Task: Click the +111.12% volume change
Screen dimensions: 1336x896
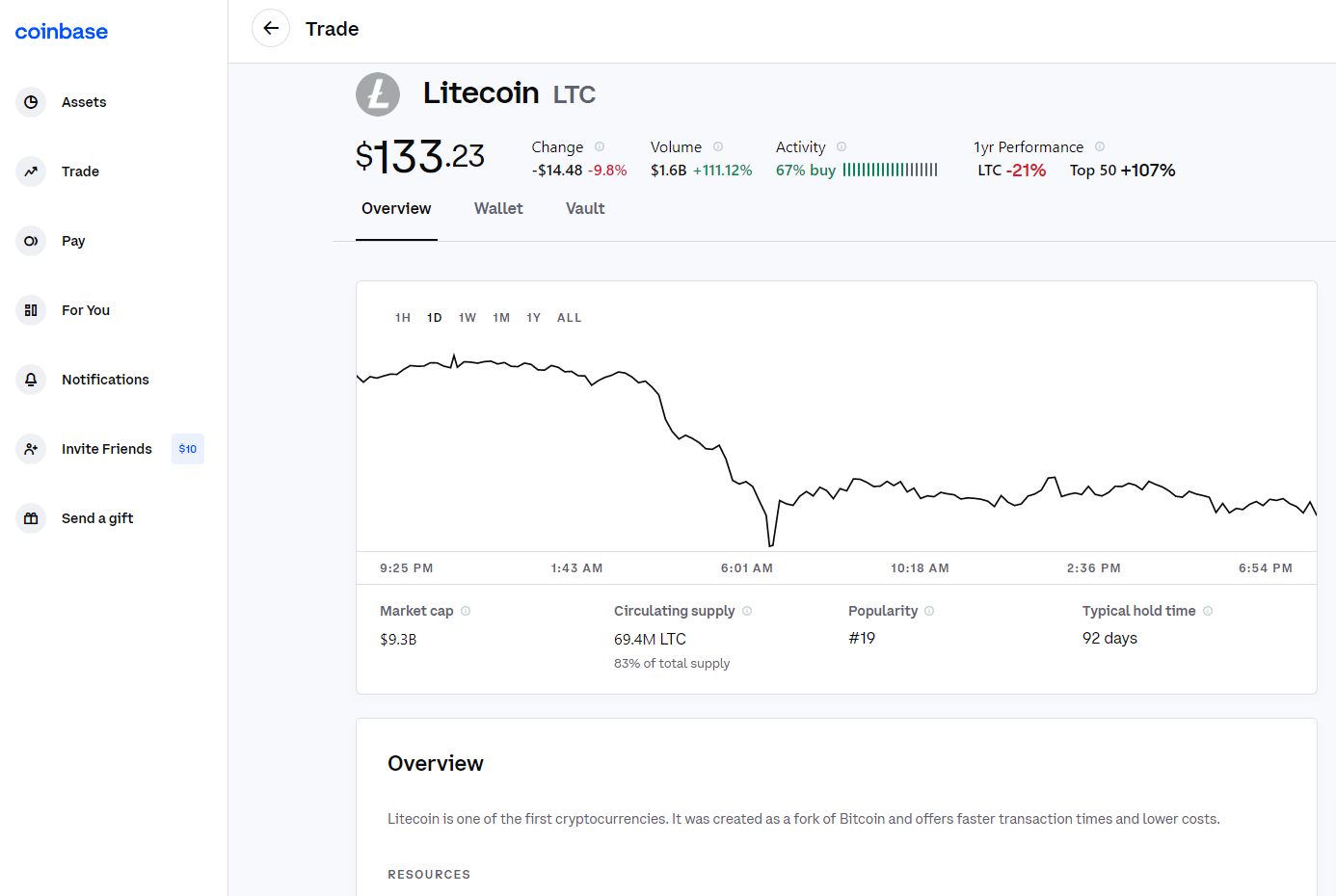Action: click(723, 171)
